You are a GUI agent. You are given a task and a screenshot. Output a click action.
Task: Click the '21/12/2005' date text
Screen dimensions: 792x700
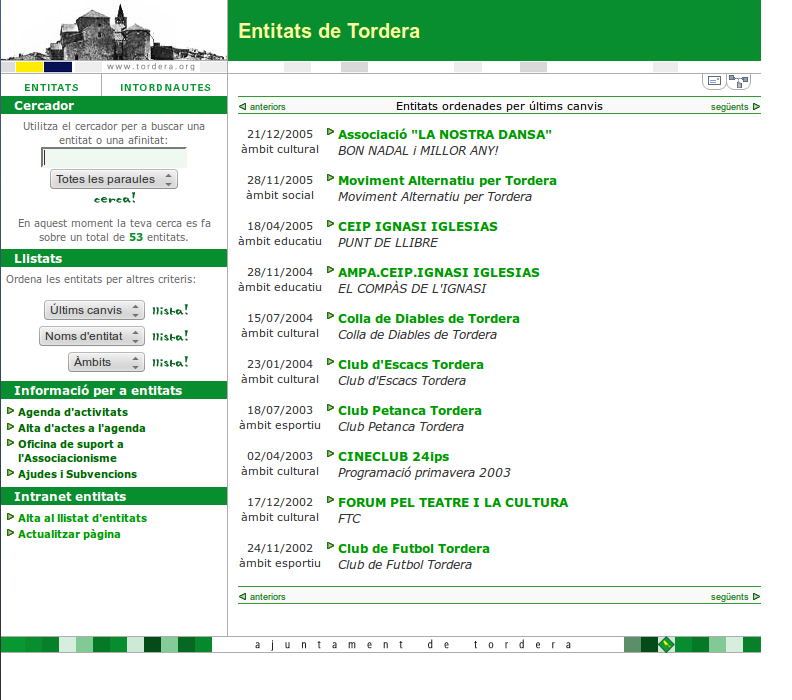(x=280, y=134)
